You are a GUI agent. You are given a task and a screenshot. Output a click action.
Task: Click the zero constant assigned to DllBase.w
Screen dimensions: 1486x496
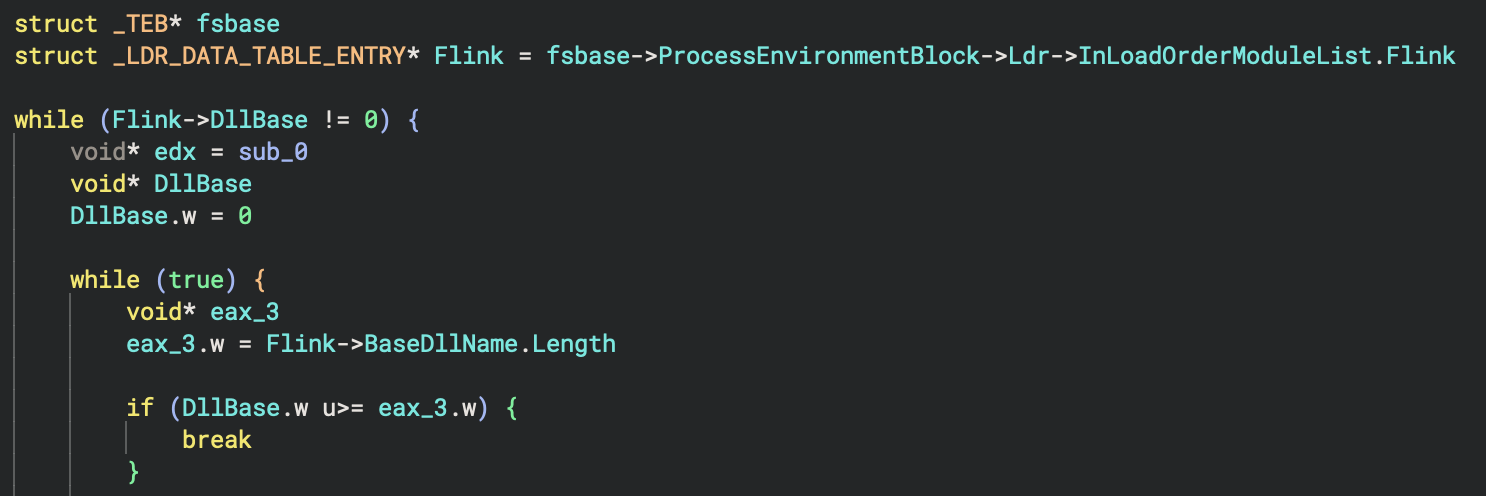tap(244, 216)
